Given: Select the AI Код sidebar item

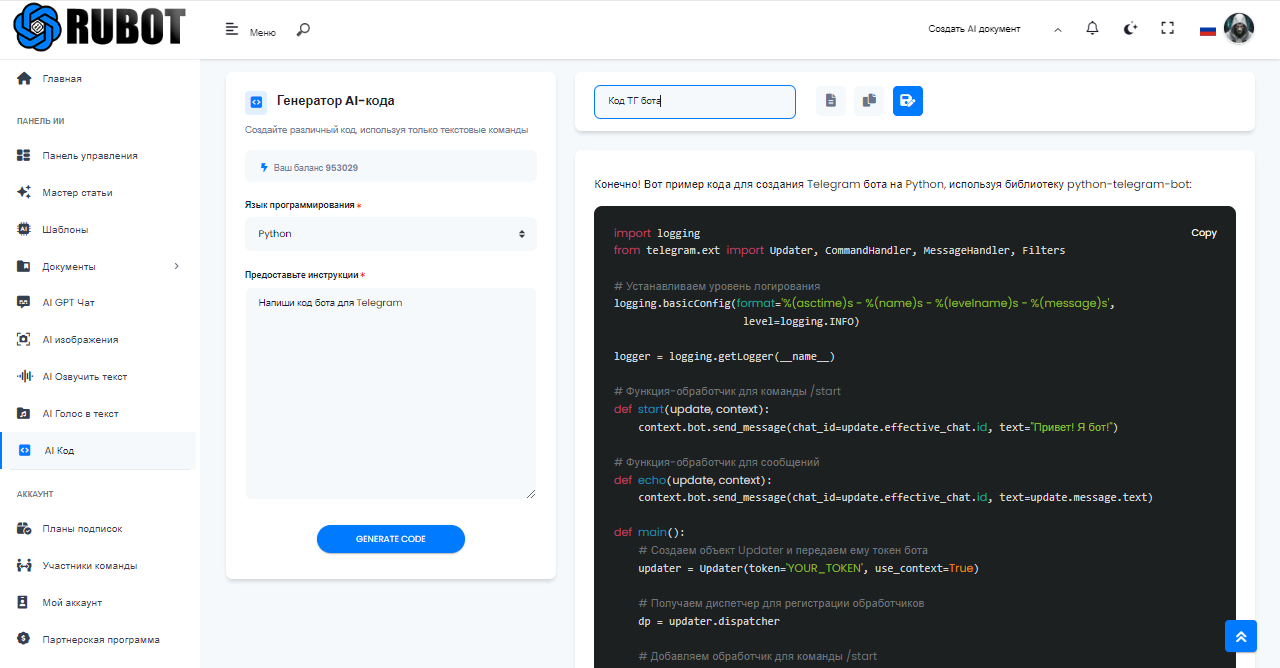Looking at the screenshot, I should point(98,450).
